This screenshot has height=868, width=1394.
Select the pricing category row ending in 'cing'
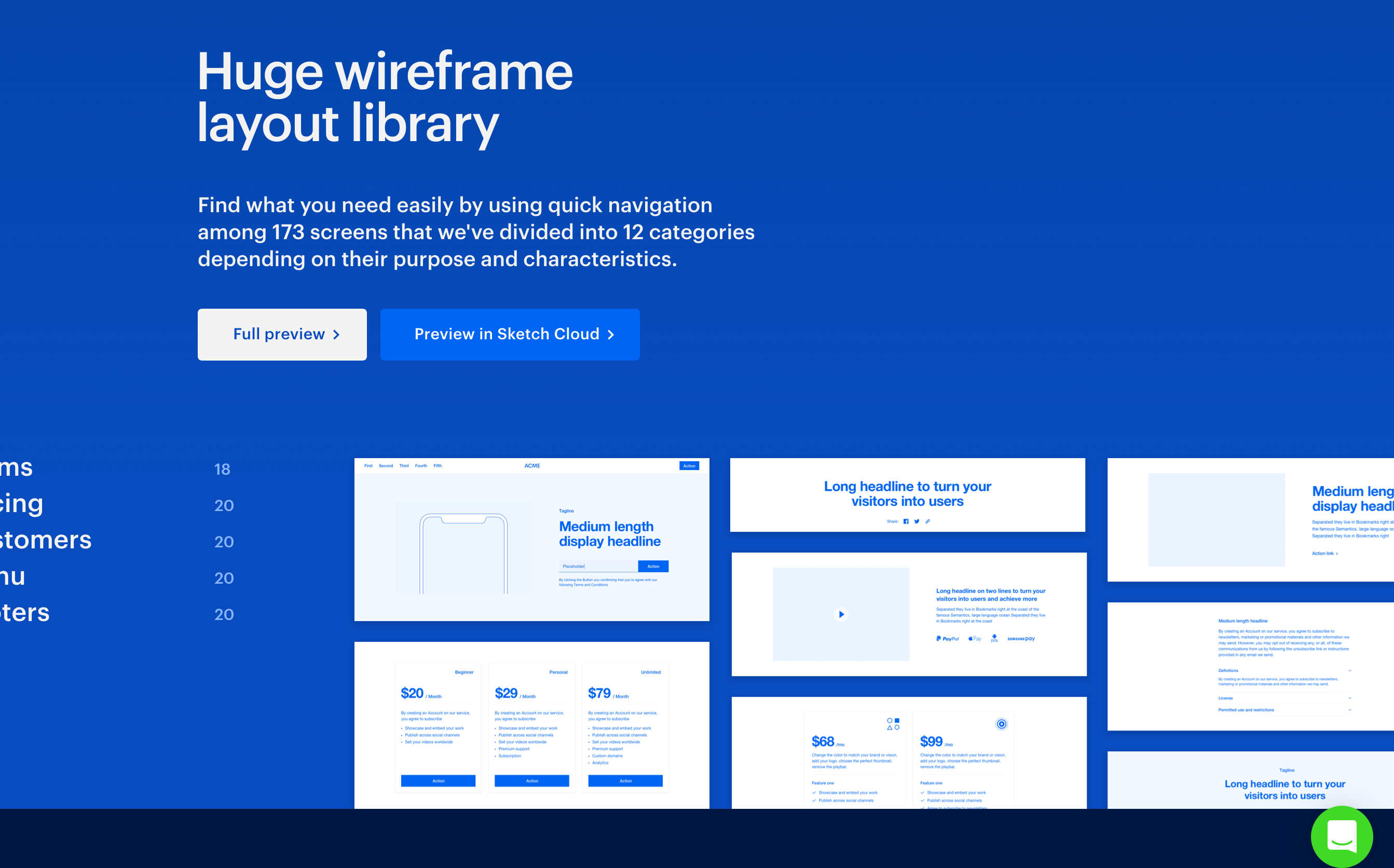(x=118, y=505)
